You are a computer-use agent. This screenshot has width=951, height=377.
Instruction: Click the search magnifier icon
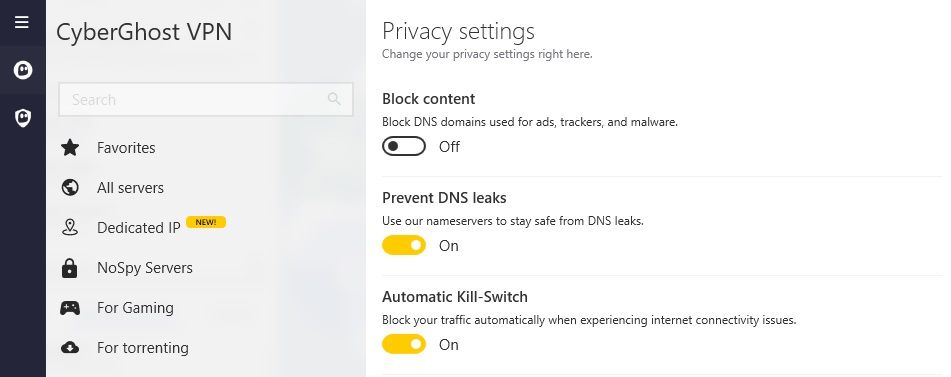(x=334, y=98)
